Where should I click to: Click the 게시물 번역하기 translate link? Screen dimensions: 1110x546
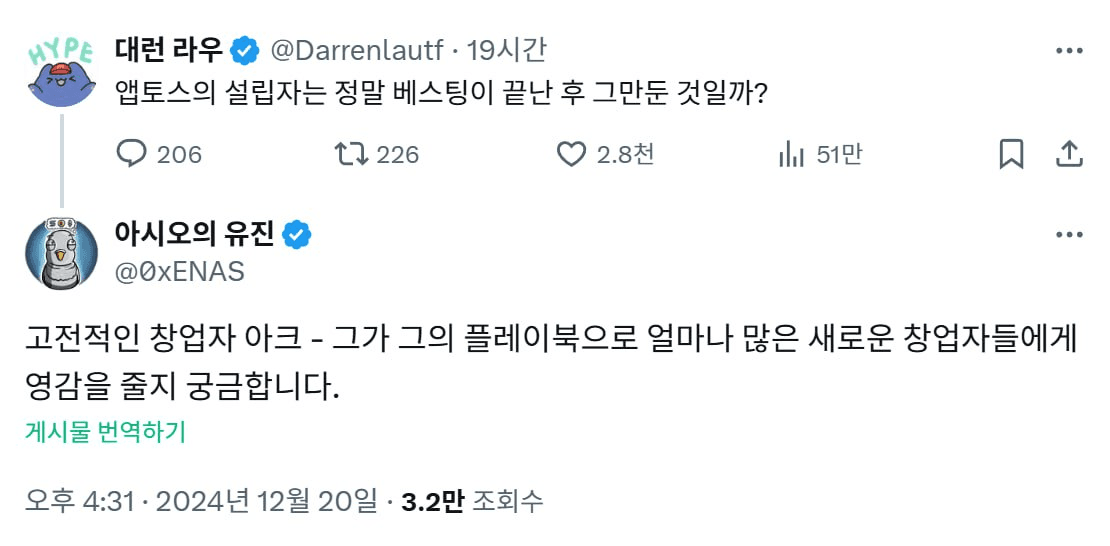pos(106,432)
